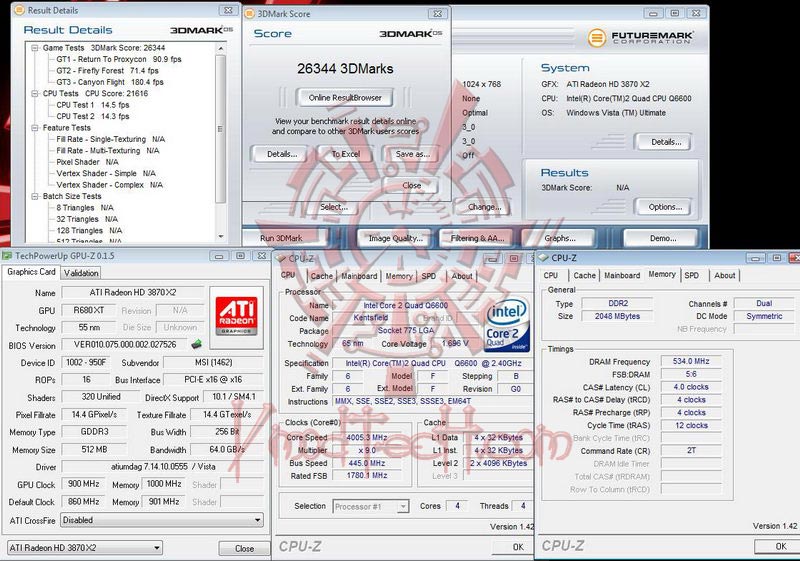
Task: Open the Processor #1 selection dropdown
Action: [x=403, y=506]
